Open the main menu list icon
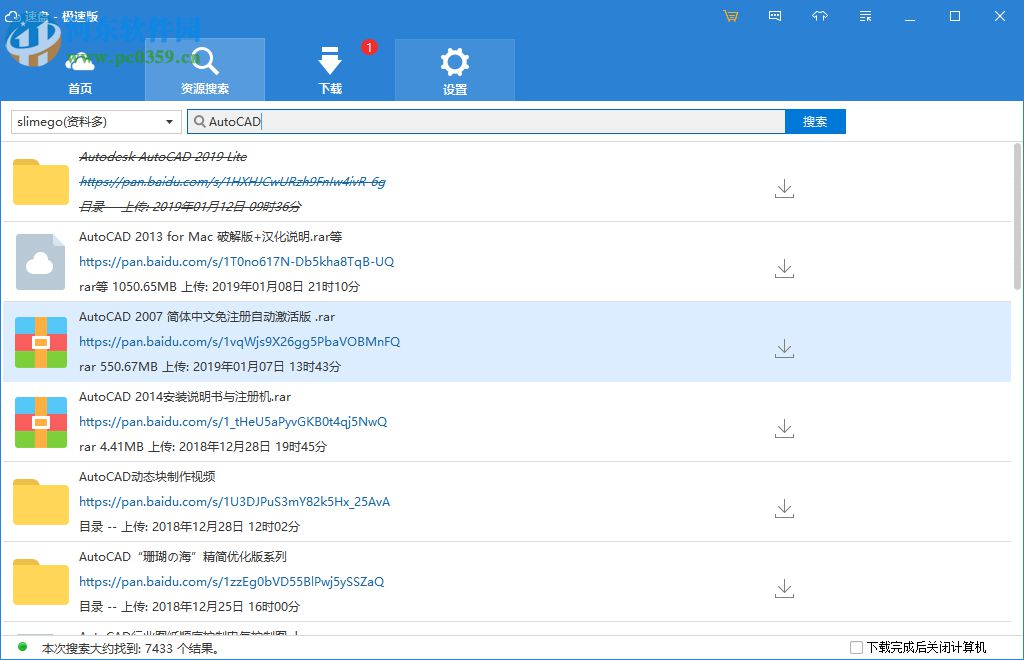The width and height of the screenshot is (1024, 660). 865,16
